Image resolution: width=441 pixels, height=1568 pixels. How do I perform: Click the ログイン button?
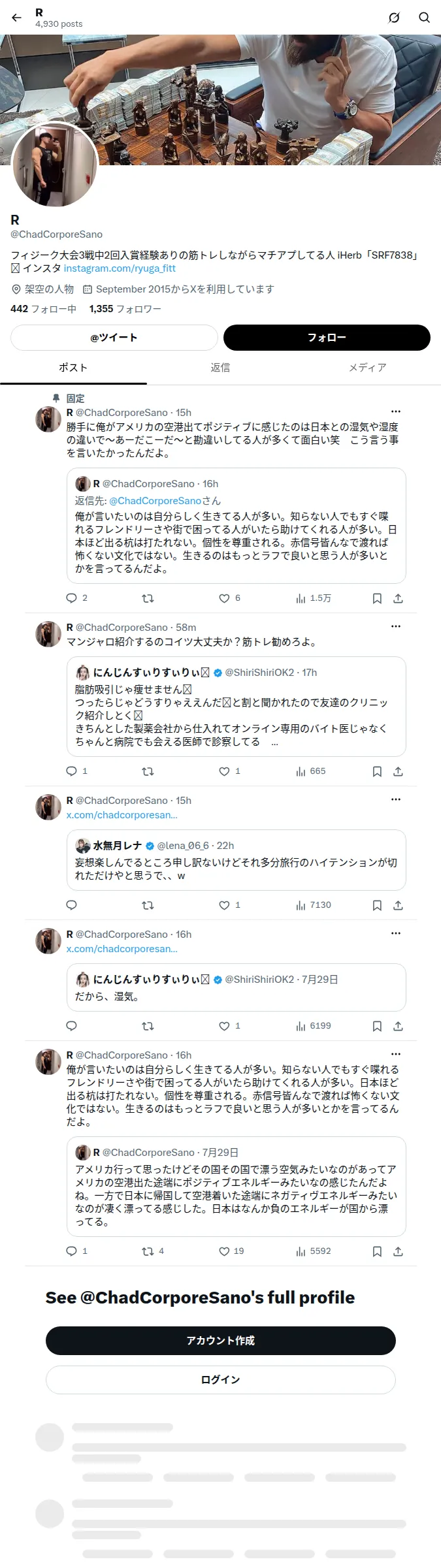(x=221, y=1379)
